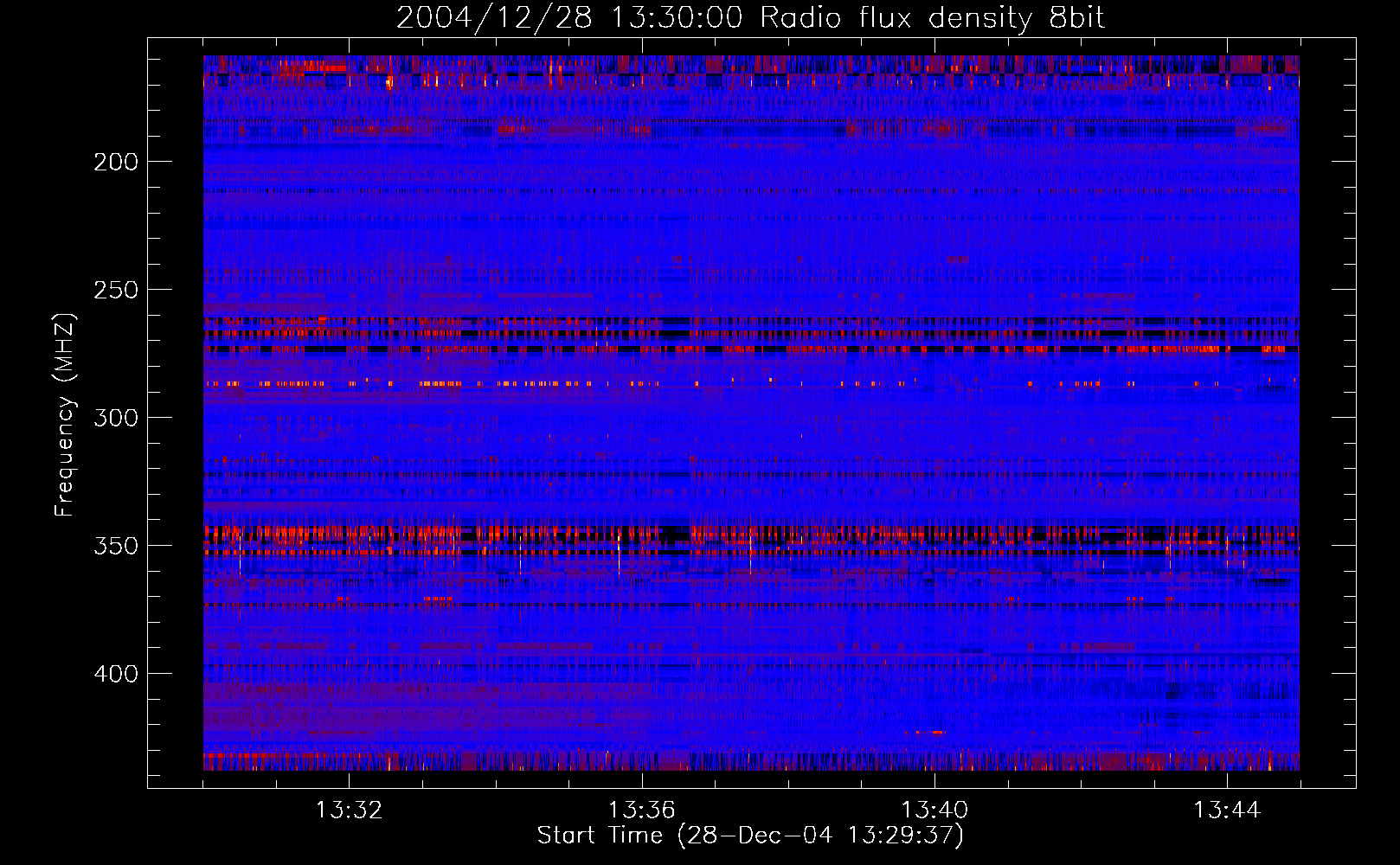The width and height of the screenshot is (1400, 865).
Task: Click the 13:44 time axis label
Action: pos(1227,811)
